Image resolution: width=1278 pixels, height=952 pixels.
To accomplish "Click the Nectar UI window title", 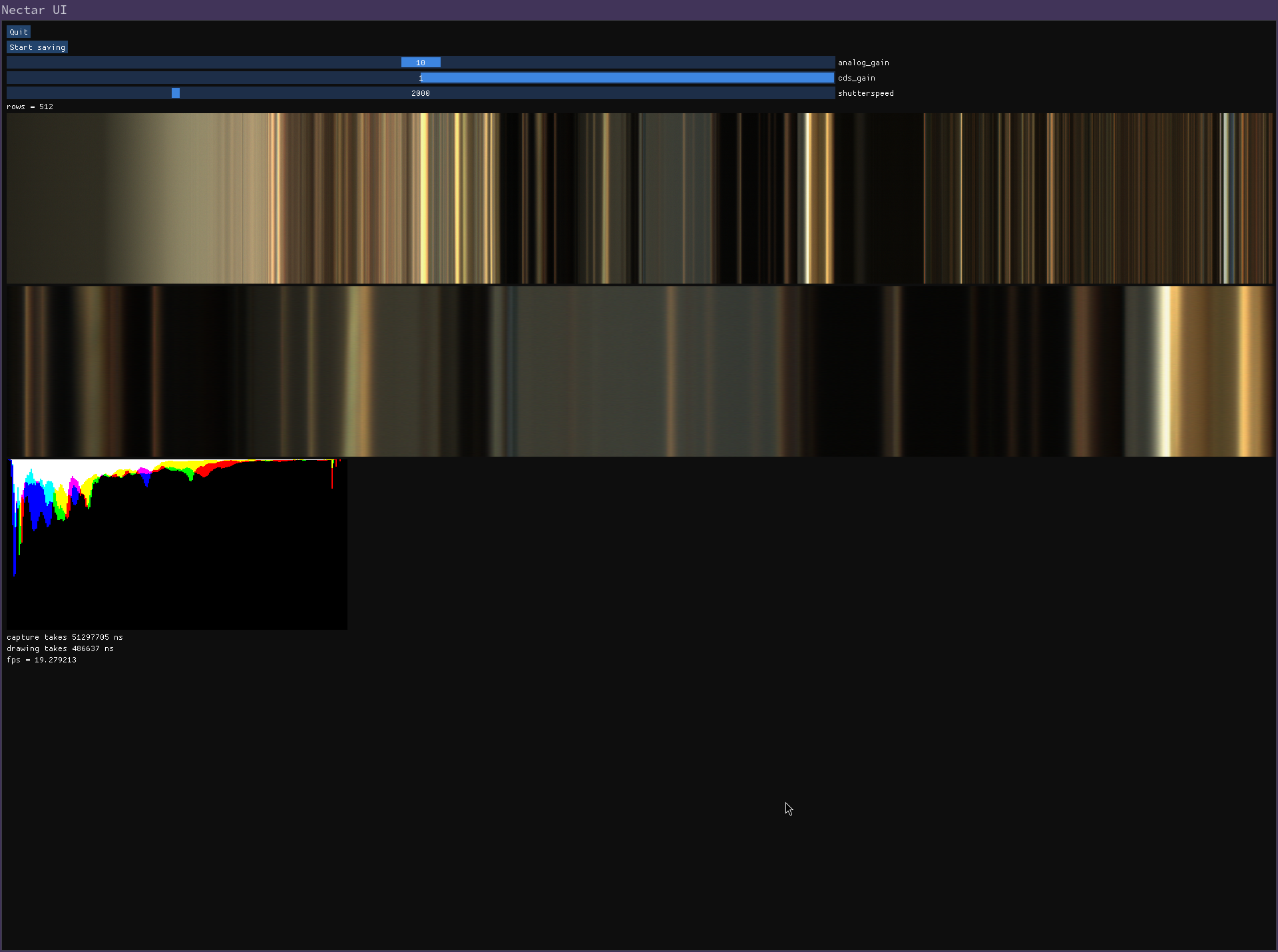I will click(34, 10).
